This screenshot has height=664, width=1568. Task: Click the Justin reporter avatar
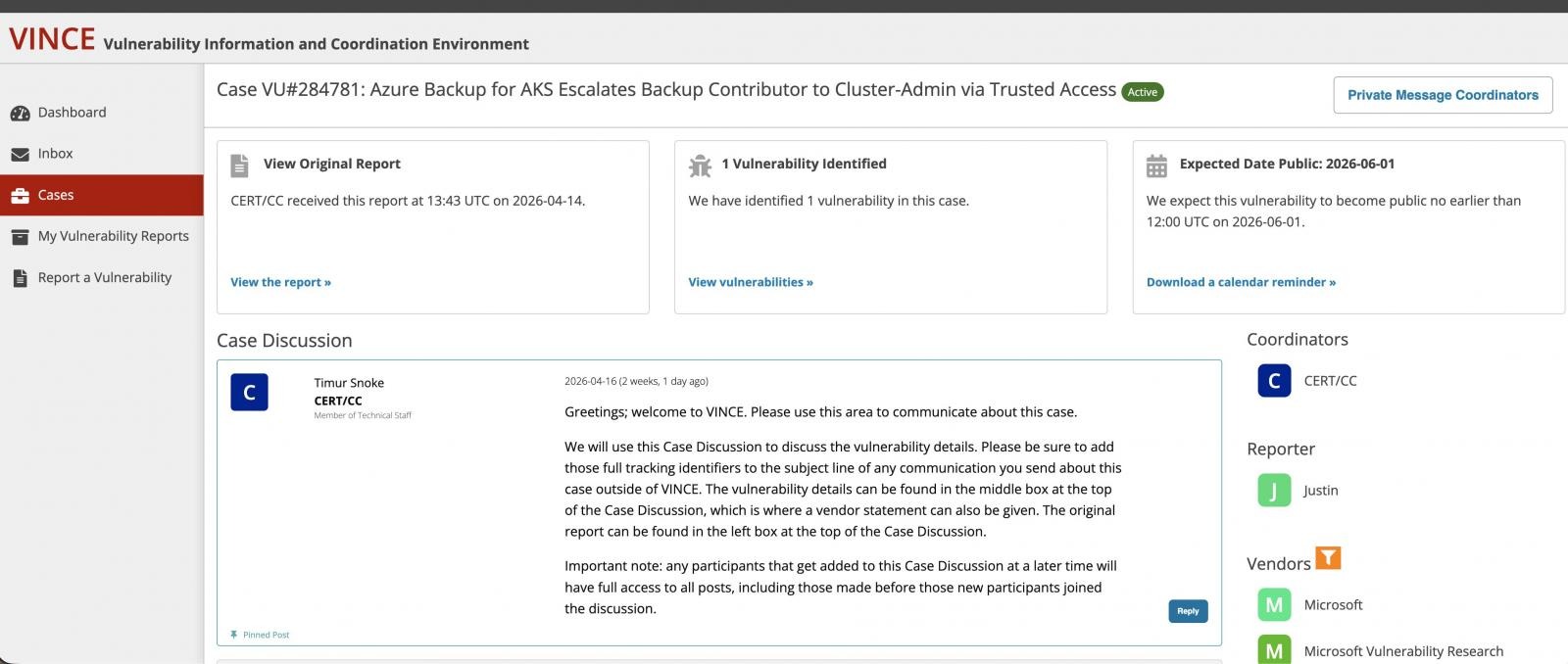(1274, 490)
